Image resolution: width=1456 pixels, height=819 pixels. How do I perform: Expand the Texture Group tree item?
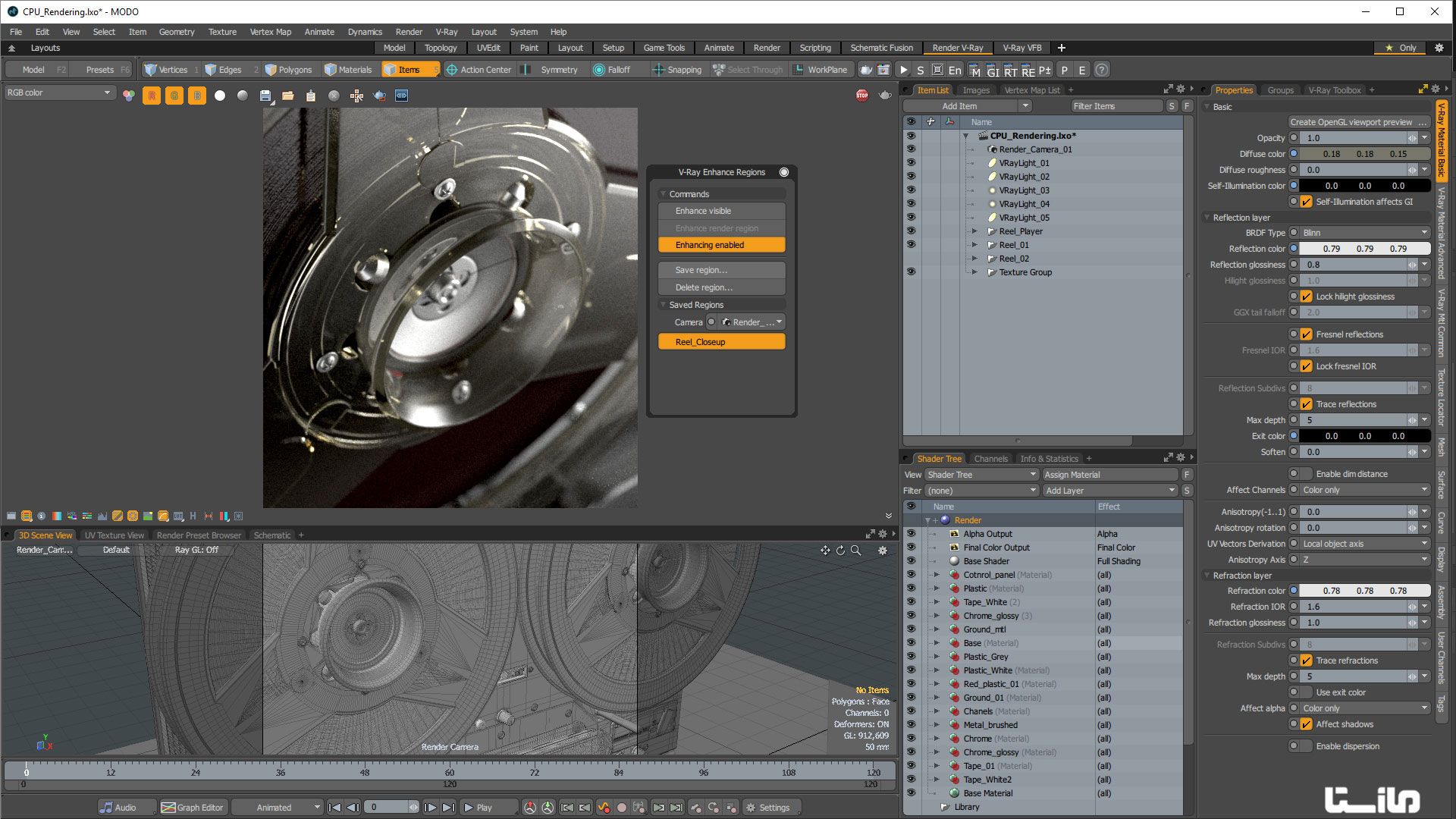coord(976,272)
